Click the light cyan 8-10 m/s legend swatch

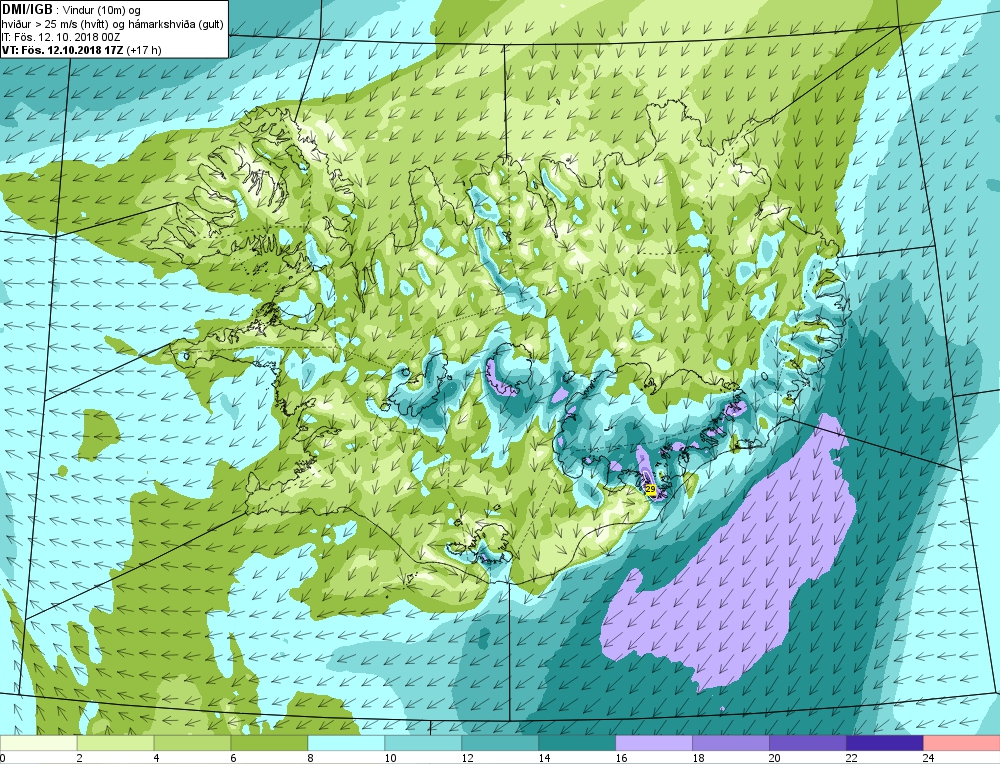(x=346, y=743)
